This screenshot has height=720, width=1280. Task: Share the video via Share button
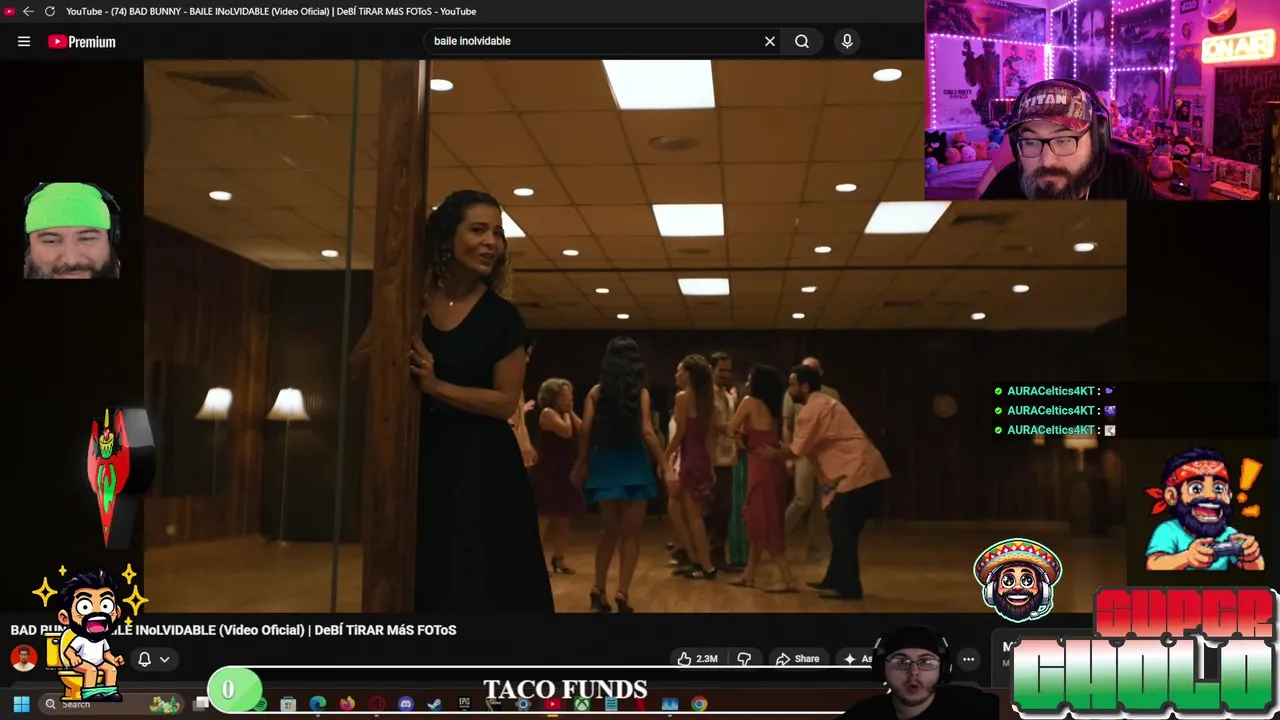(798, 659)
